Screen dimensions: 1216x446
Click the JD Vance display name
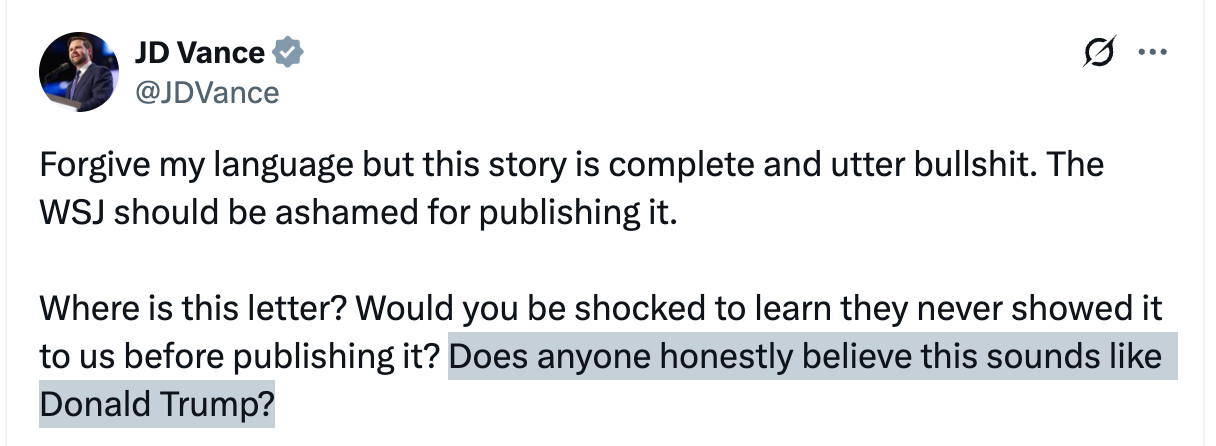[199, 53]
